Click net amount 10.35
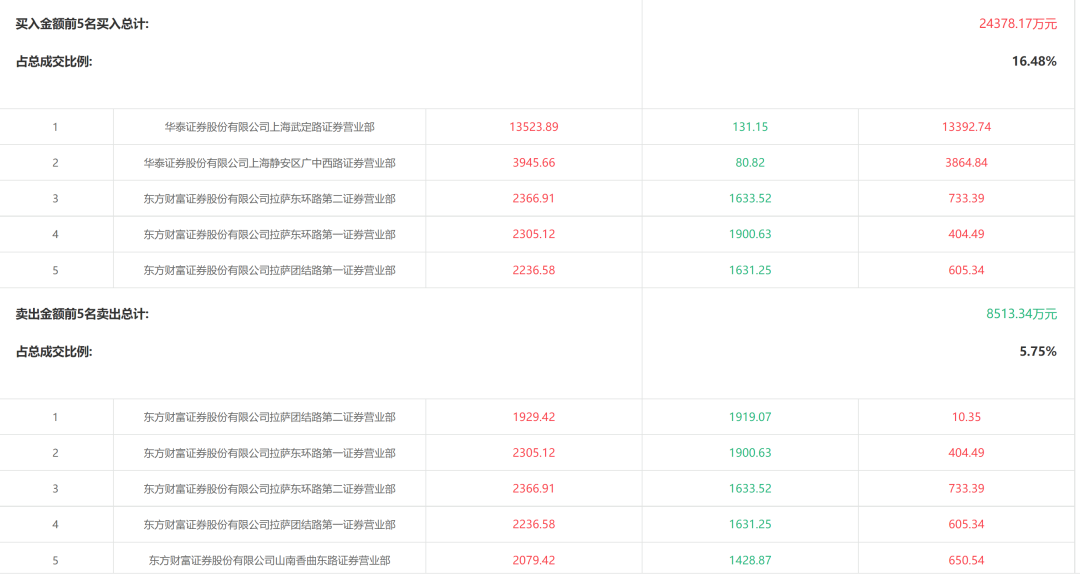The width and height of the screenshot is (1080, 576). [966, 417]
